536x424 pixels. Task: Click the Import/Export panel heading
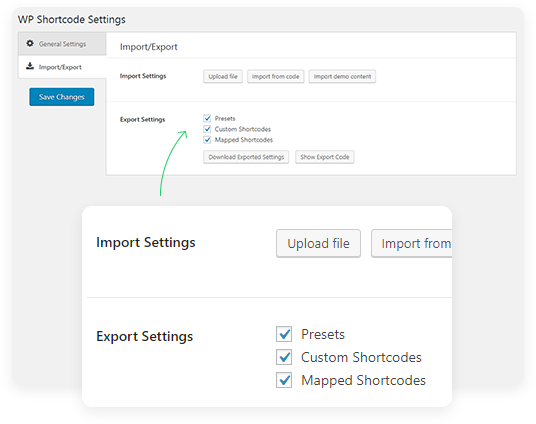149,47
